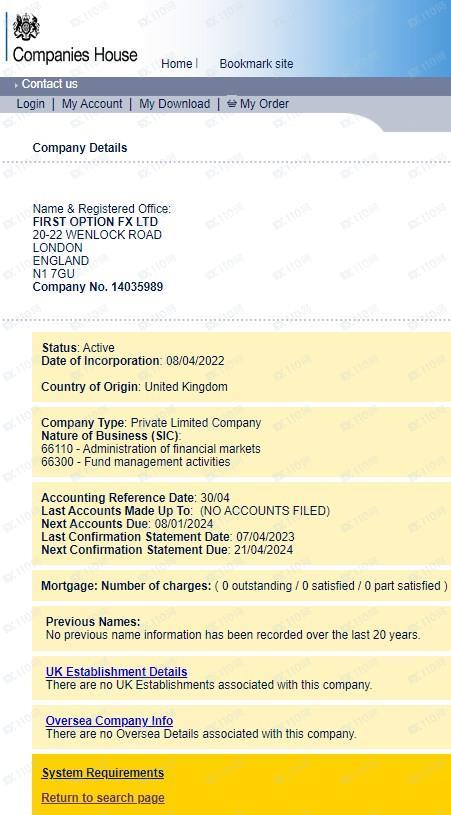Click the 66110 Administration of financial markets line
This screenshot has width=451, height=815.
coord(151,449)
